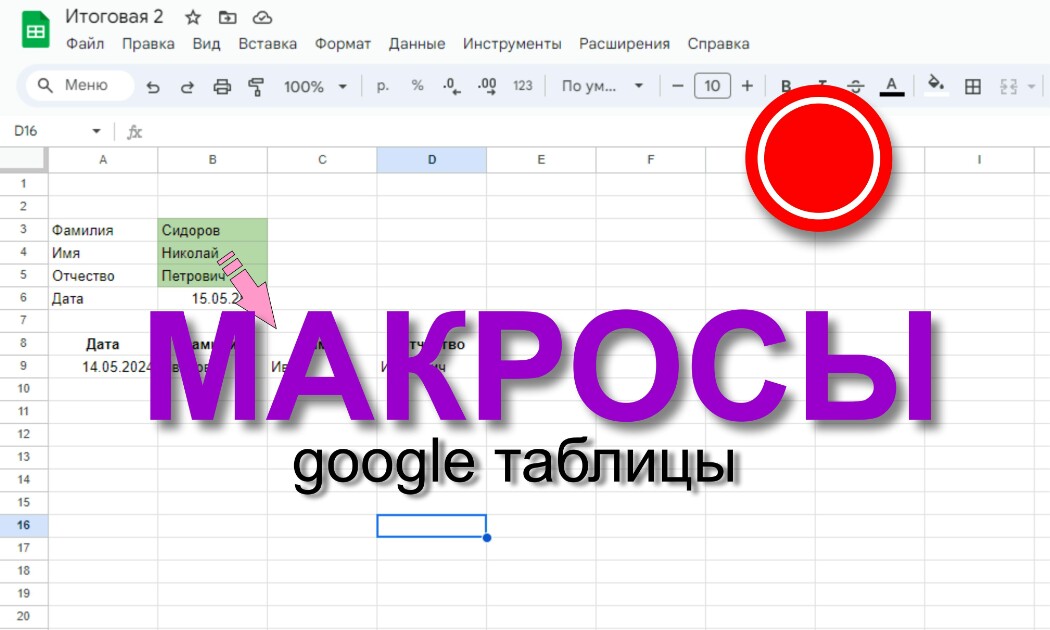This screenshot has width=1050, height=630.
Task: Click the Меню search box
Action: 80,85
